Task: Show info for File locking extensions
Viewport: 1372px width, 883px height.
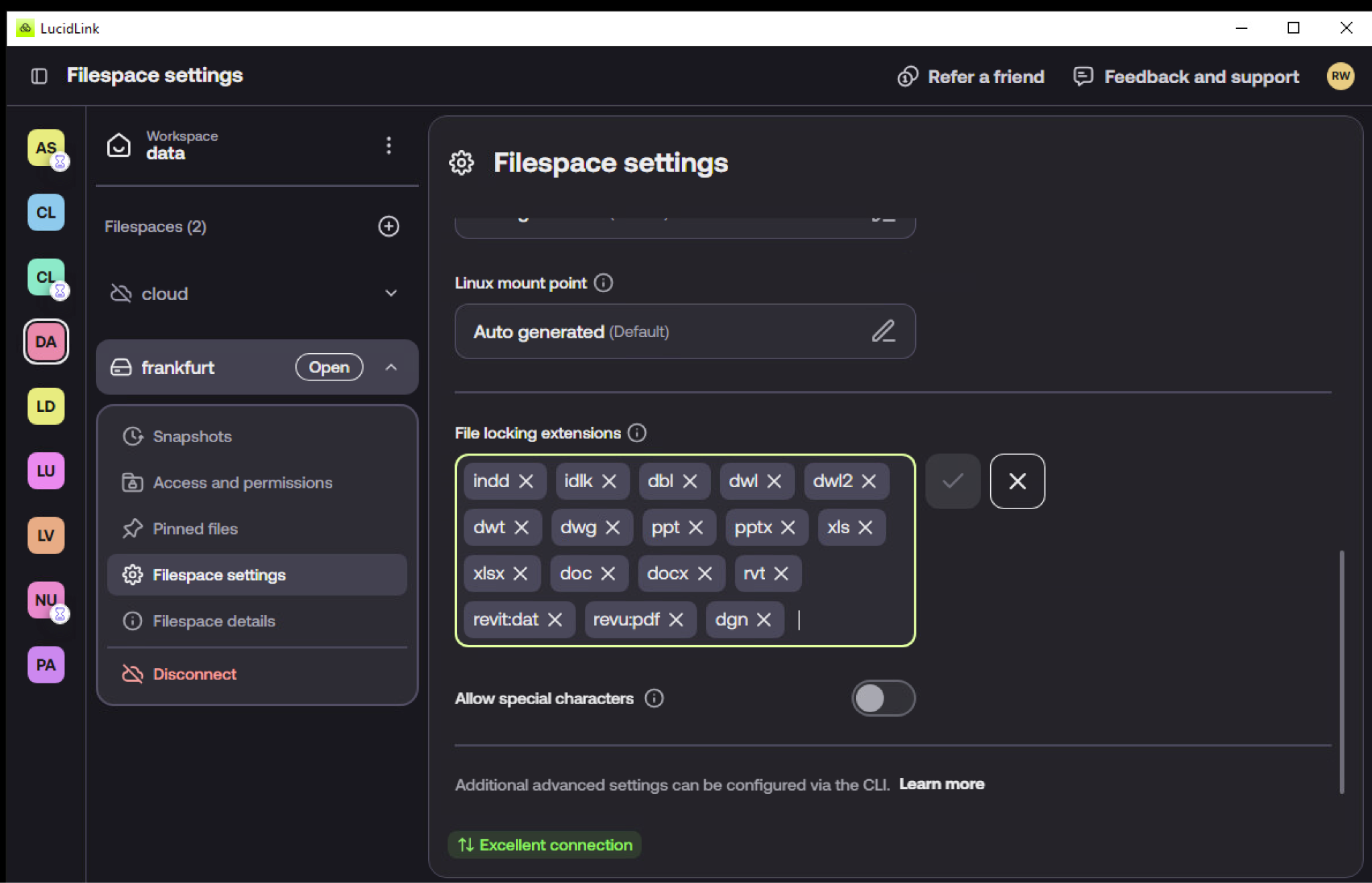Action: pyautogui.click(x=637, y=433)
